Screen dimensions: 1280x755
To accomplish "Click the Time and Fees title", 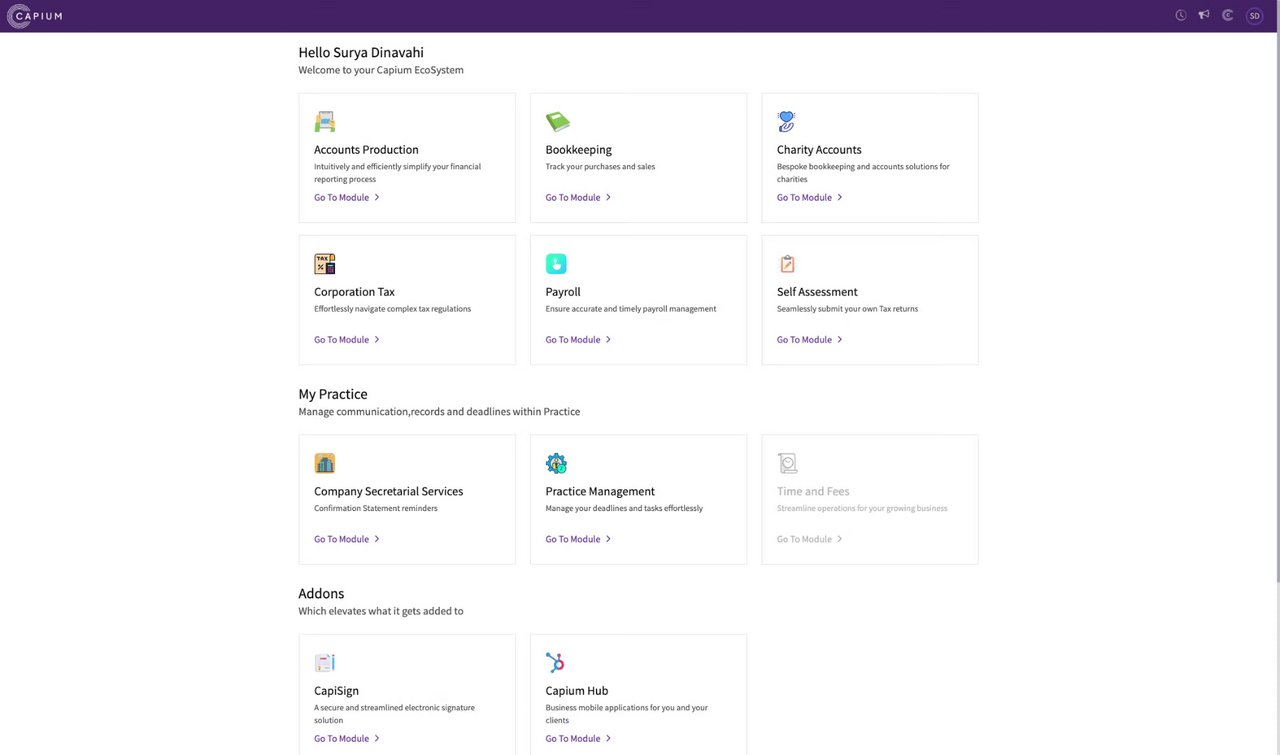I will (813, 492).
